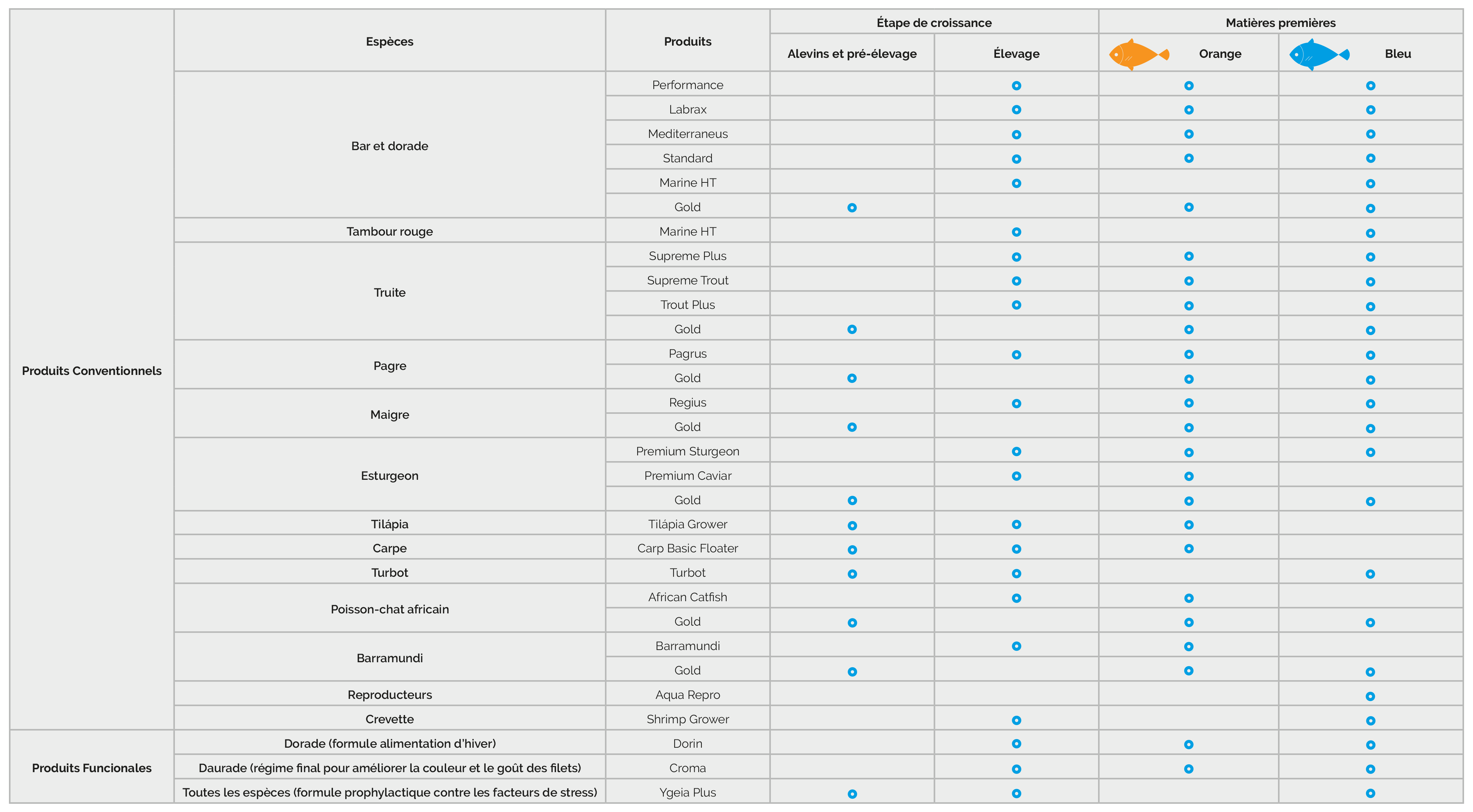Viewport: 1473px width, 812px height.
Task: Click the Supreme Trout product name
Action: click(687, 281)
